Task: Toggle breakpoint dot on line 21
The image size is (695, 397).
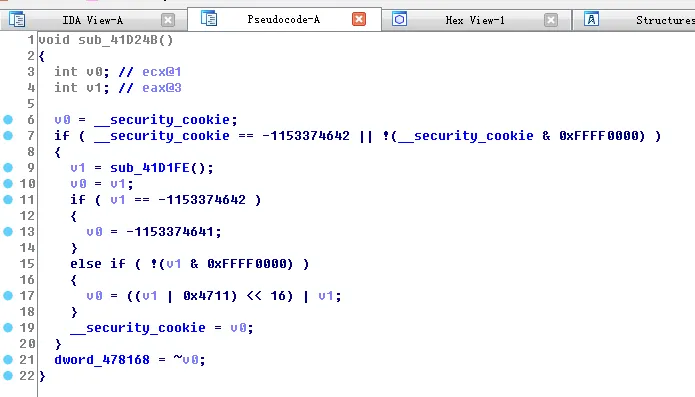Action: click(8, 359)
